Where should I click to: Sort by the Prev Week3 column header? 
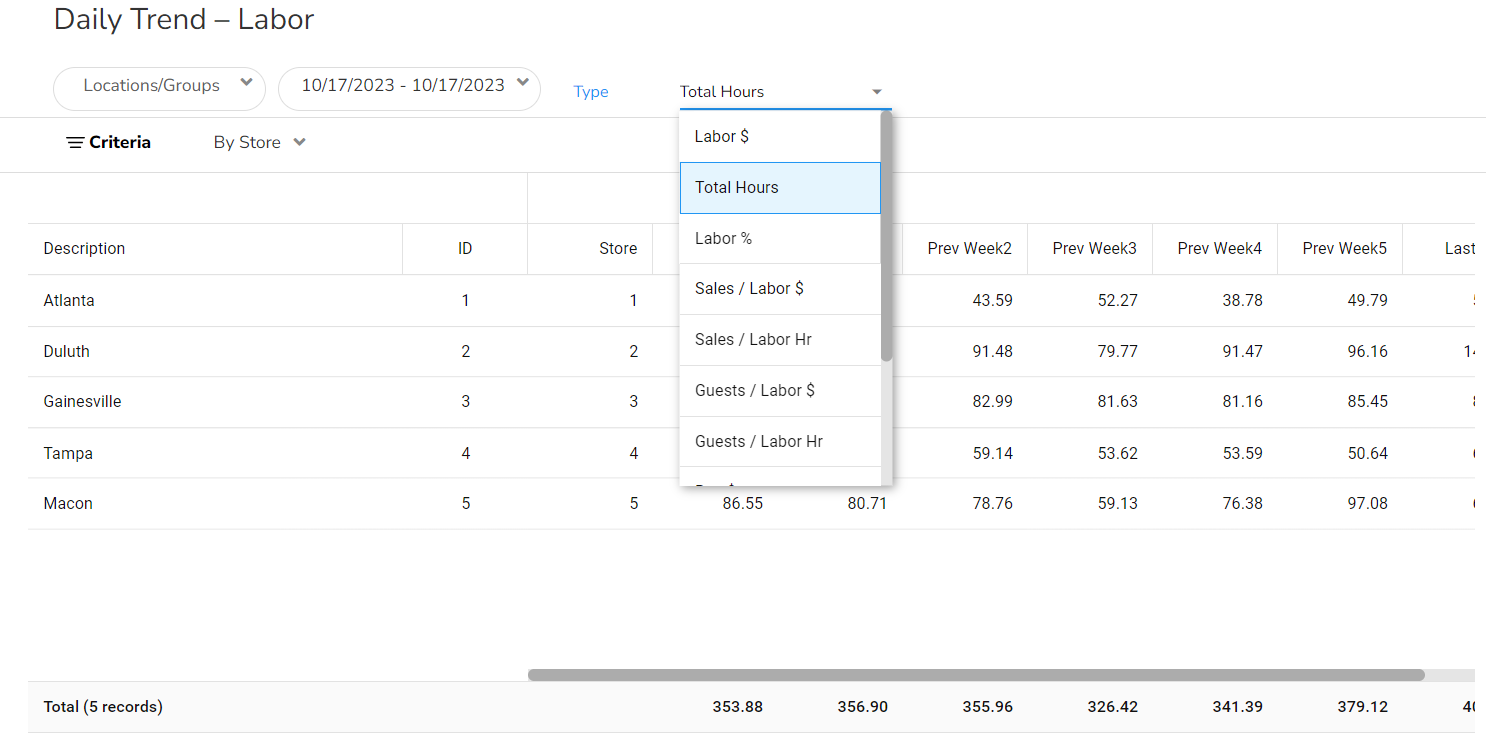pos(1094,249)
